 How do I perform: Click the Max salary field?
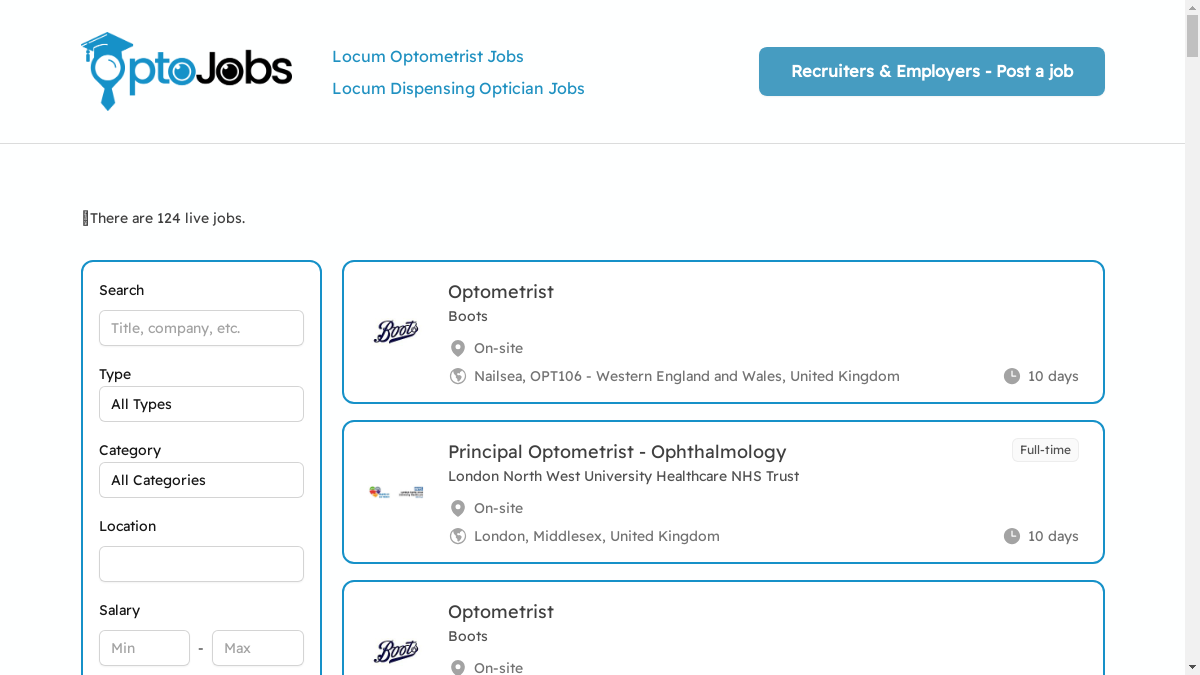pos(258,648)
